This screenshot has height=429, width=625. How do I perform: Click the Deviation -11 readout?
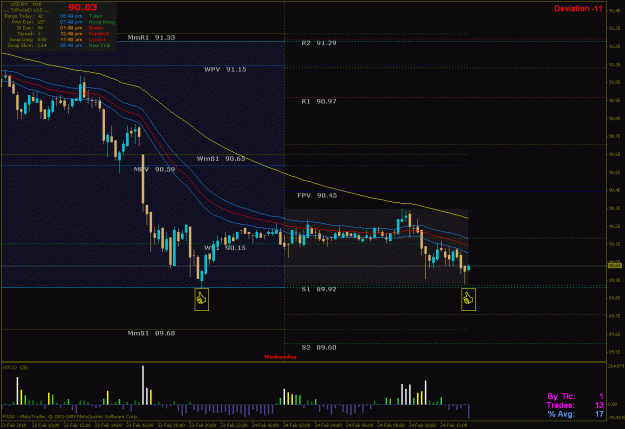[578, 9]
